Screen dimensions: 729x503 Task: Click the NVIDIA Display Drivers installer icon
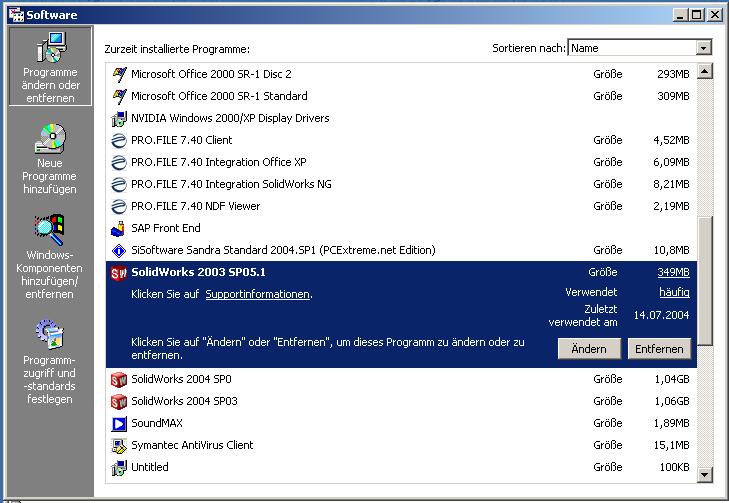(x=119, y=119)
